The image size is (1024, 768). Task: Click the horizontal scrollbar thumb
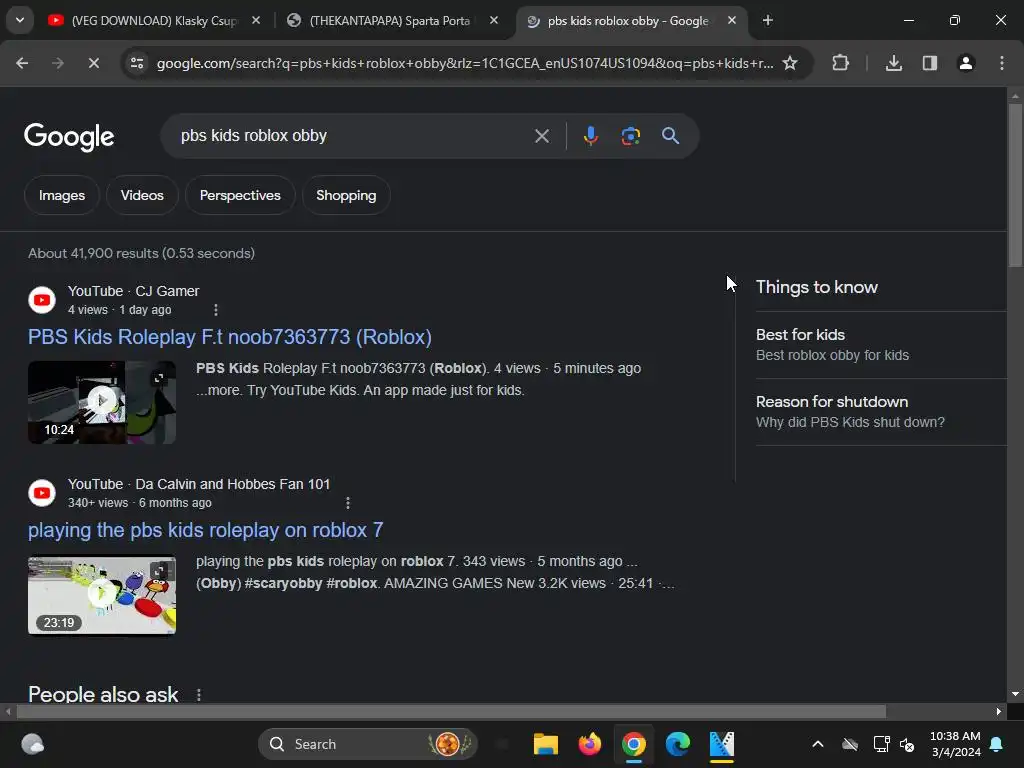(x=451, y=711)
